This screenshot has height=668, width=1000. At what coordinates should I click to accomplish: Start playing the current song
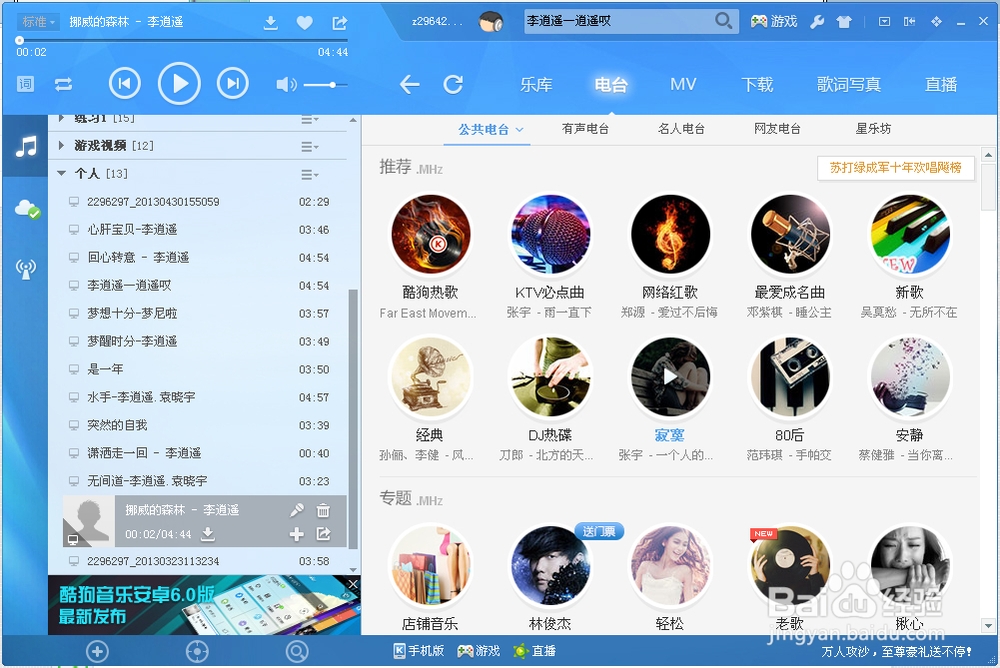coord(179,84)
